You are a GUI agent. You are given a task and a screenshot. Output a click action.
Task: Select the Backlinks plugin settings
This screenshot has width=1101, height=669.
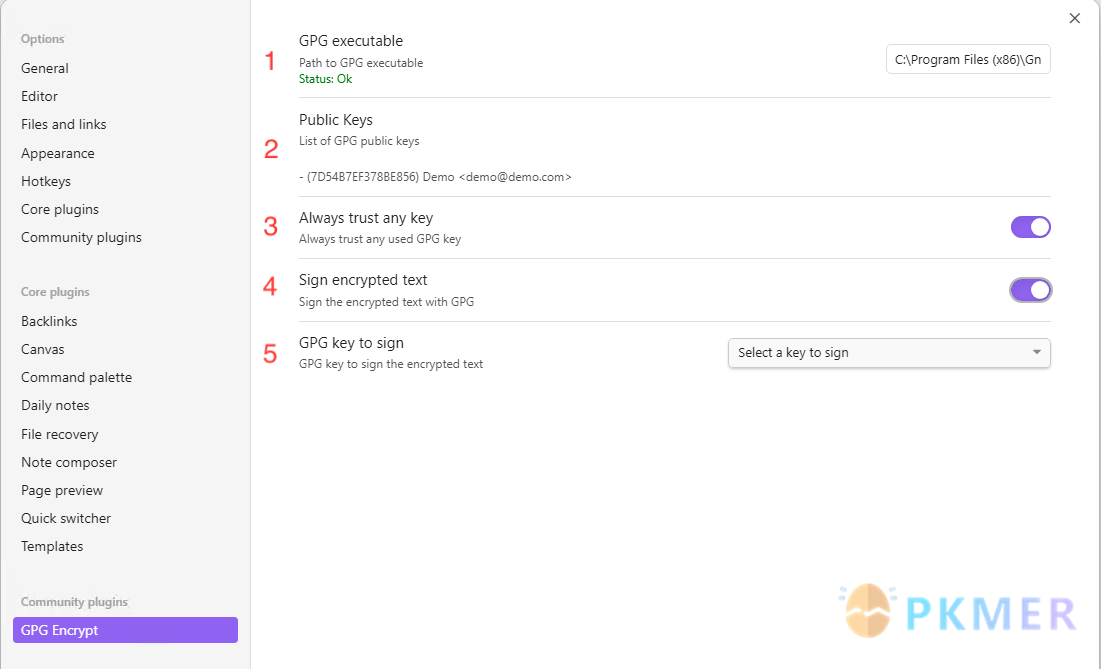(49, 321)
